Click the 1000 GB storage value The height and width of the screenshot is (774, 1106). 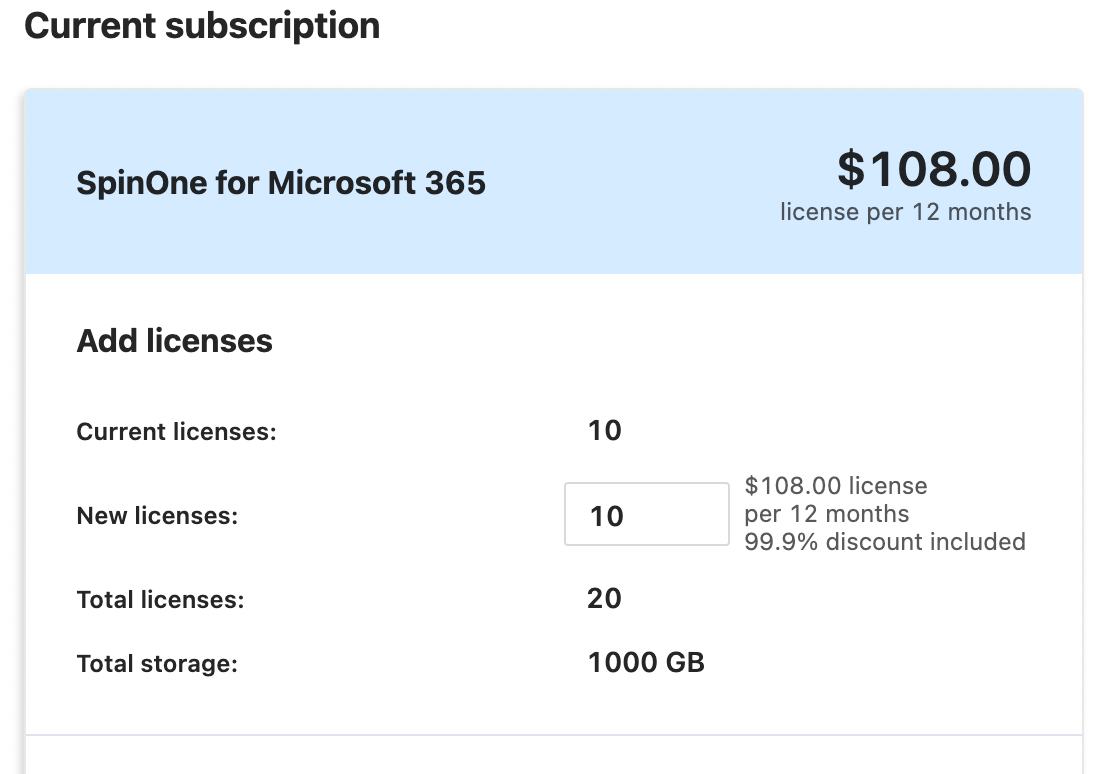(x=646, y=662)
